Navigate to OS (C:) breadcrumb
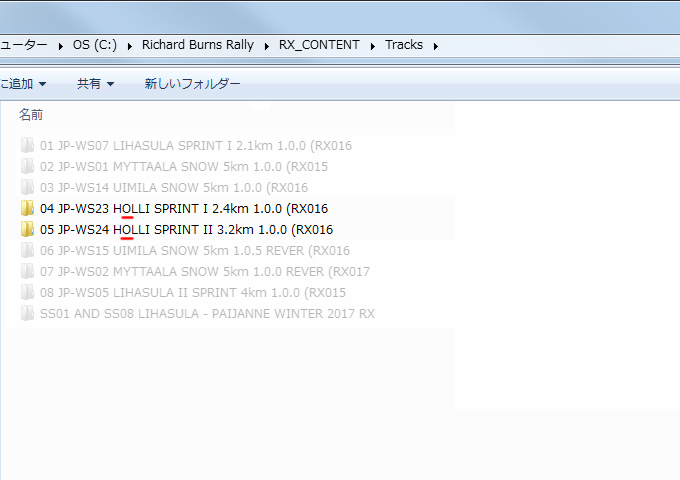This screenshot has height=480, width=680. [95, 45]
